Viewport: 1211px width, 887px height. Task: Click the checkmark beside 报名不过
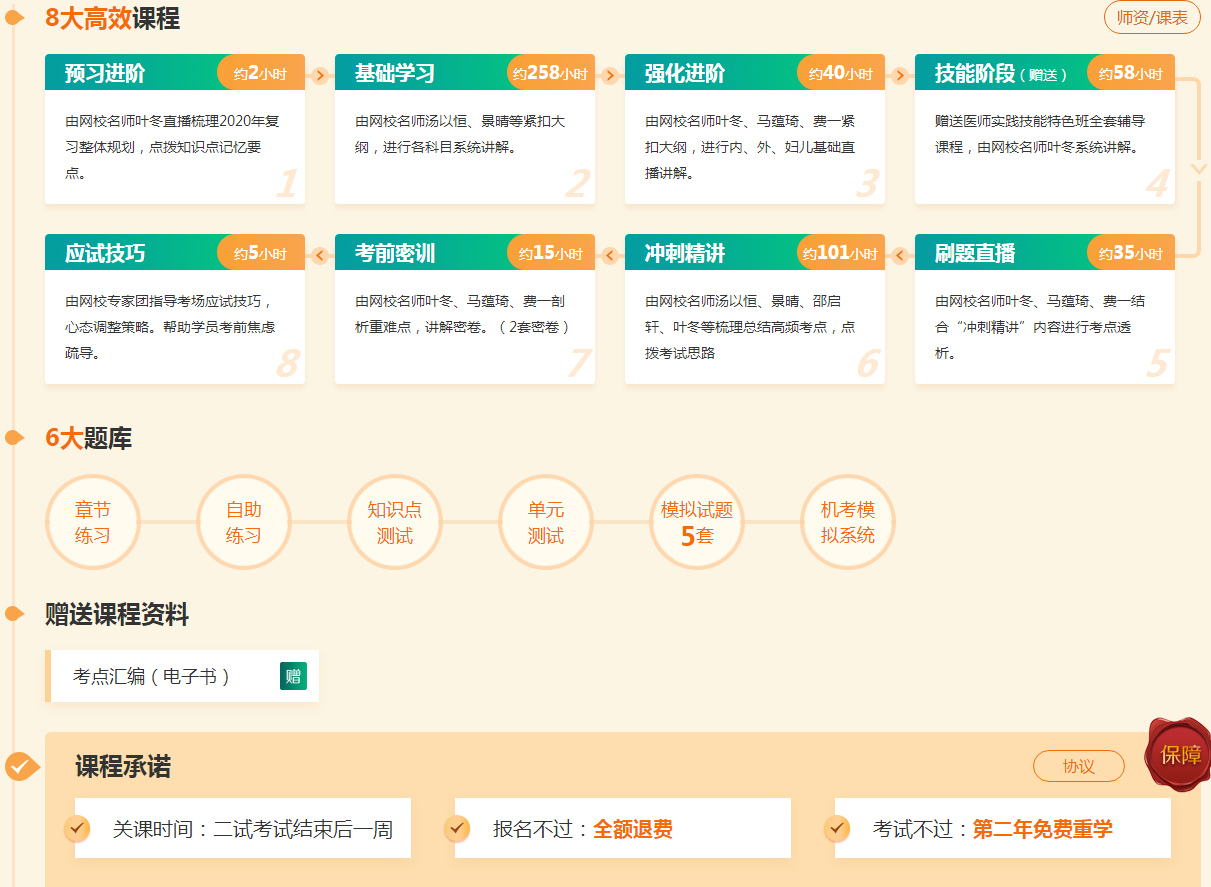click(457, 828)
